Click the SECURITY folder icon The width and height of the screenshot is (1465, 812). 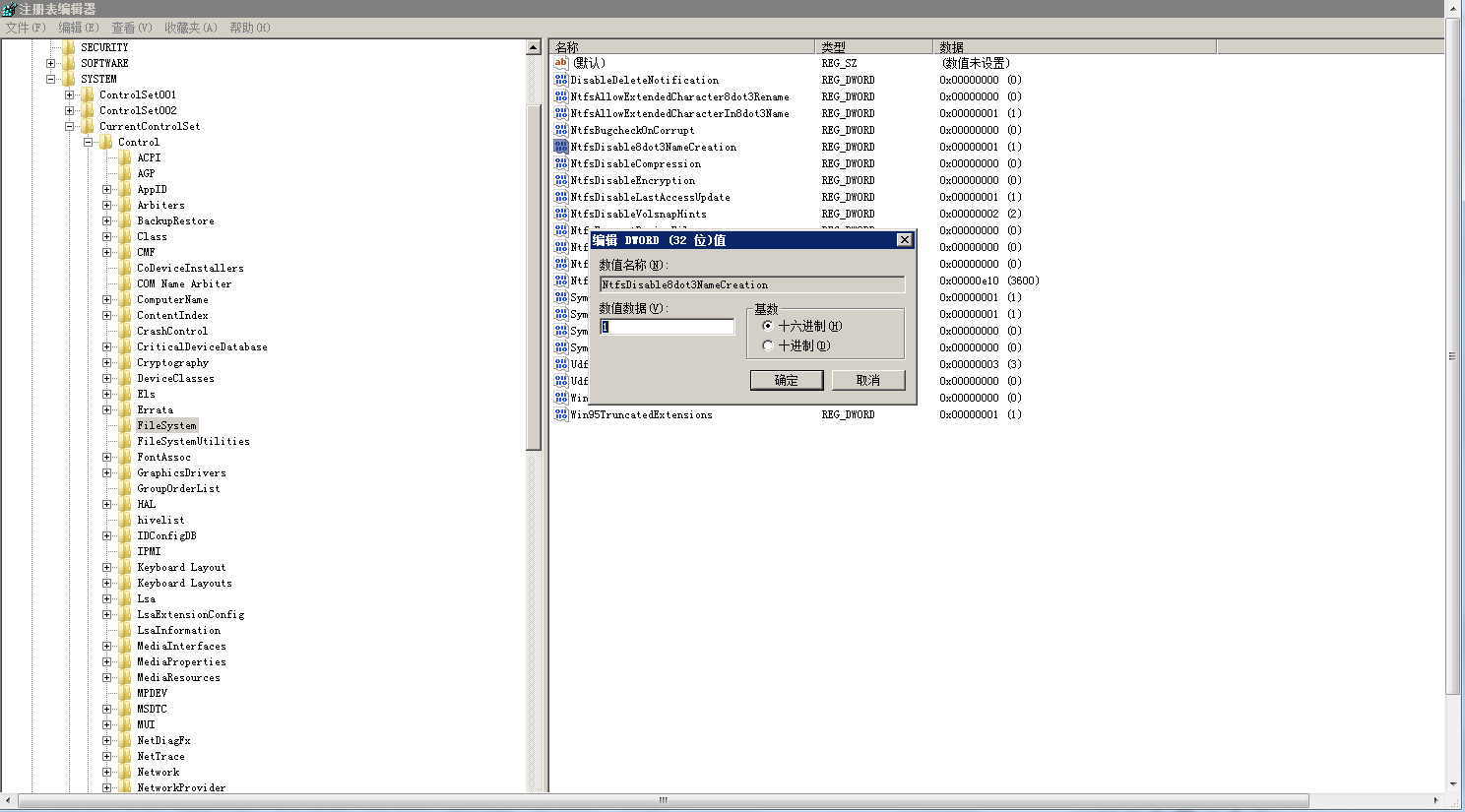tap(69, 47)
